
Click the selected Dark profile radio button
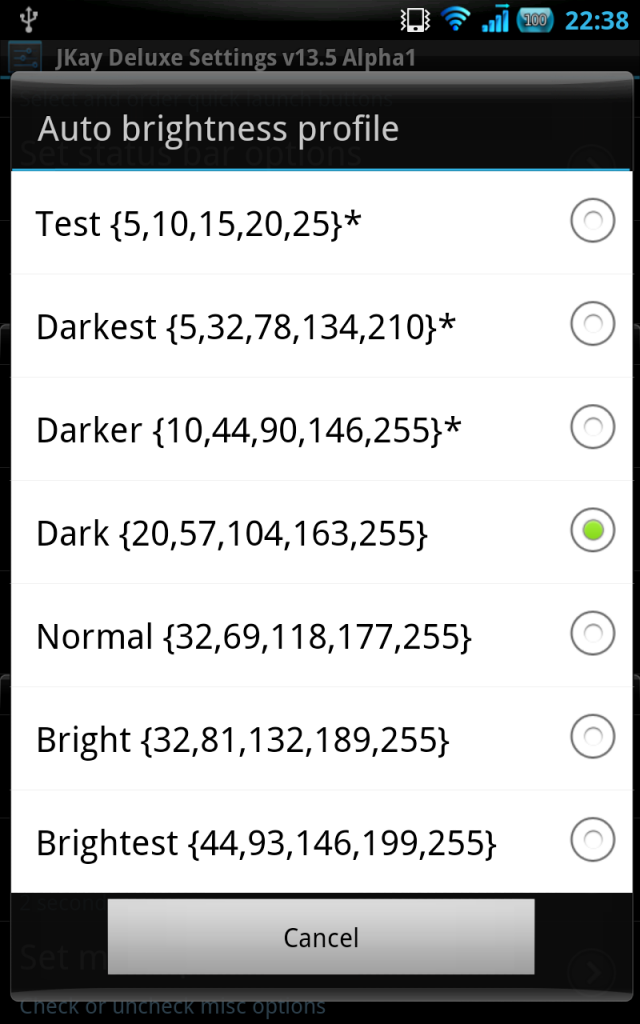592,530
